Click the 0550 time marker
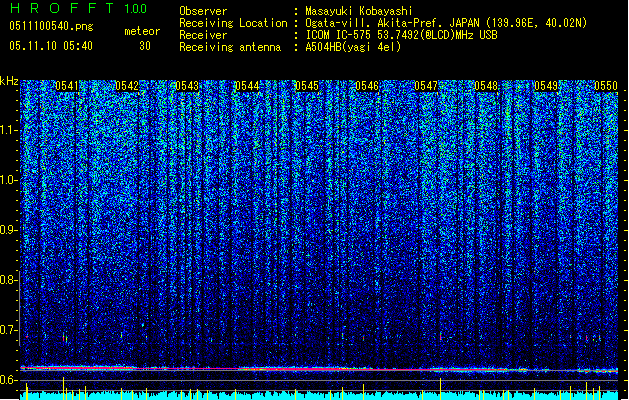 [606, 86]
